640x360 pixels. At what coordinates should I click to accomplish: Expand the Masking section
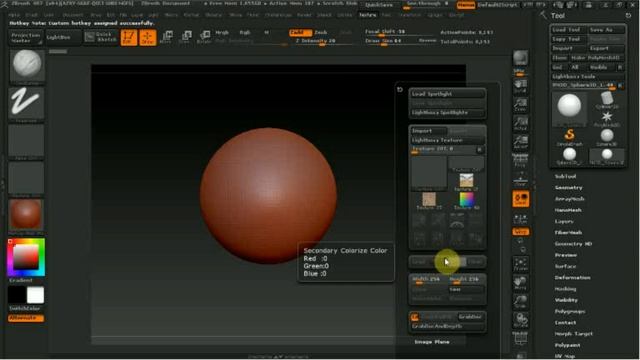pyautogui.click(x=565, y=289)
